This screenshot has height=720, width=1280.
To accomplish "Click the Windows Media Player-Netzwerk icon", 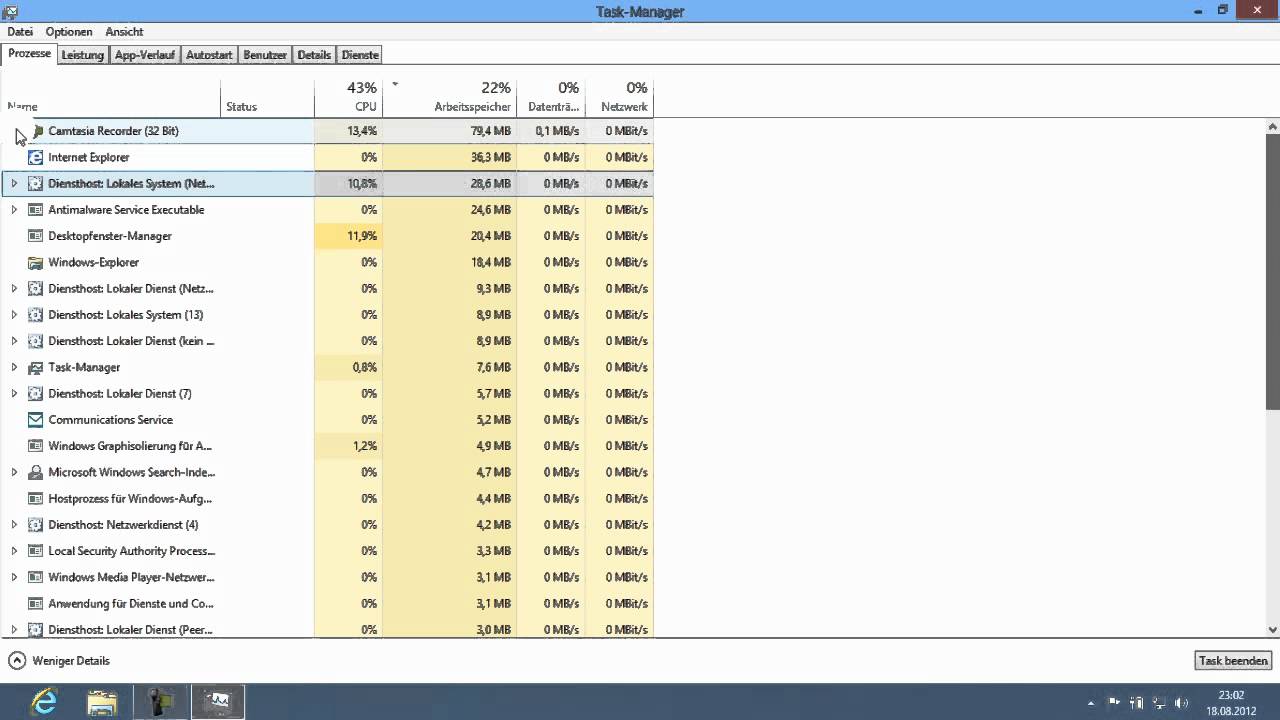I will (36, 577).
